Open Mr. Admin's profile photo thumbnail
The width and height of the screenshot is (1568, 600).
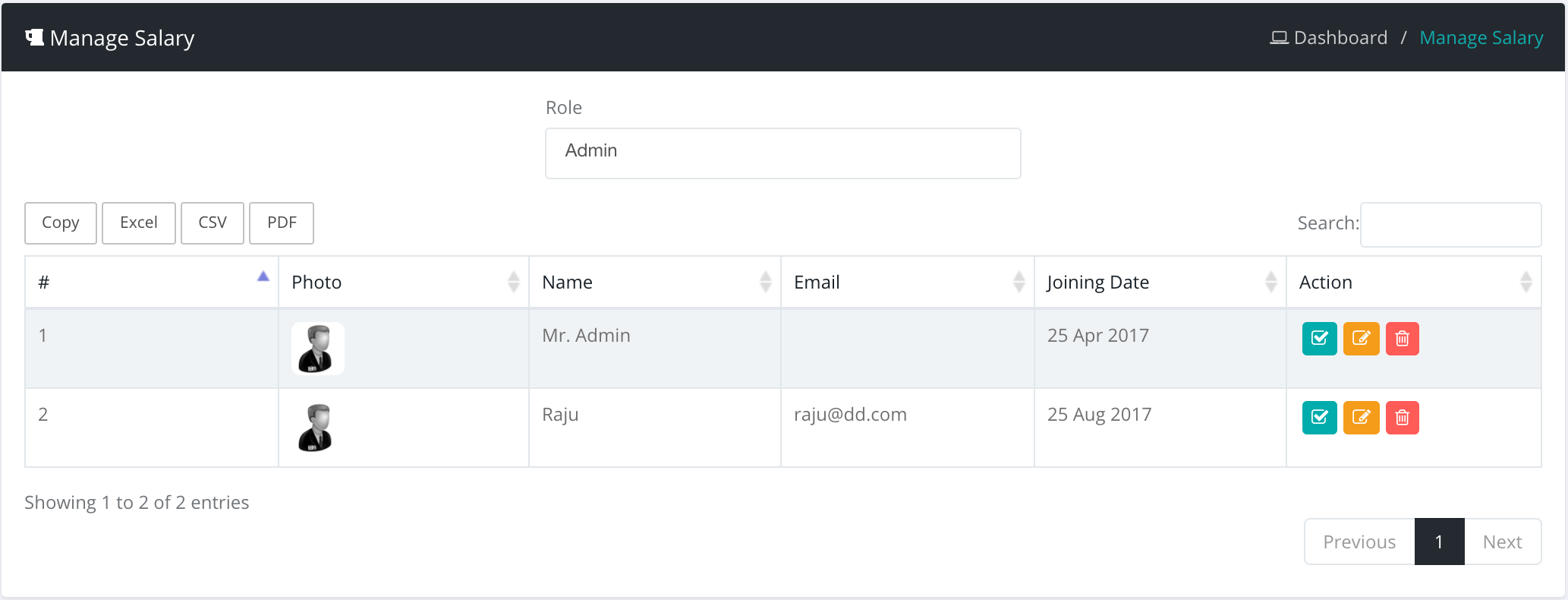(317, 349)
